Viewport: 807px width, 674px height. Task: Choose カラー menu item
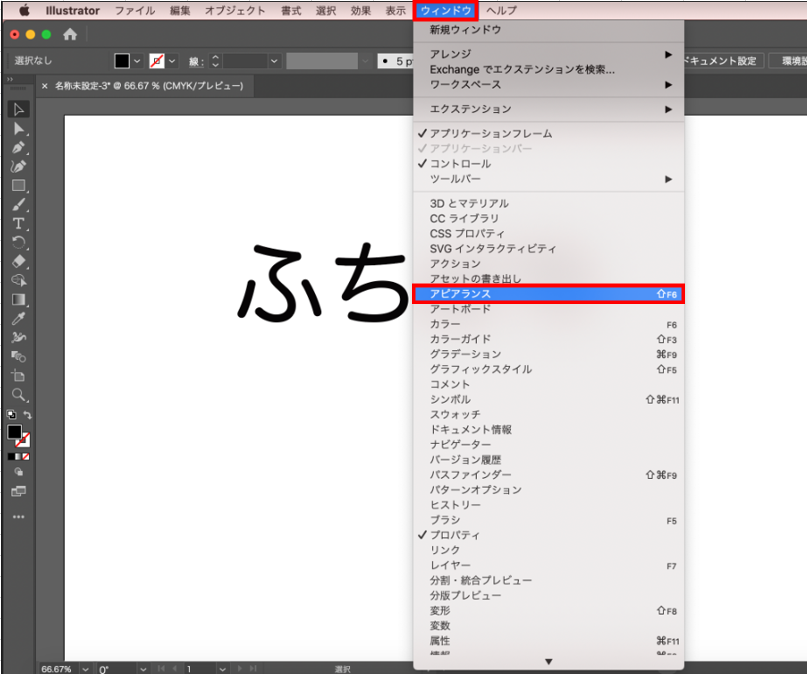point(549,324)
